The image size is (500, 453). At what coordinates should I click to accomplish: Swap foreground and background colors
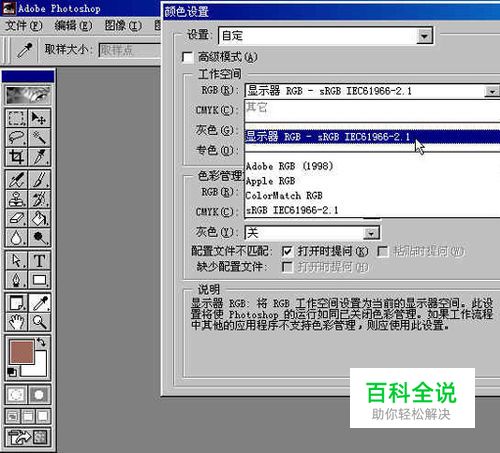[x=42, y=342]
